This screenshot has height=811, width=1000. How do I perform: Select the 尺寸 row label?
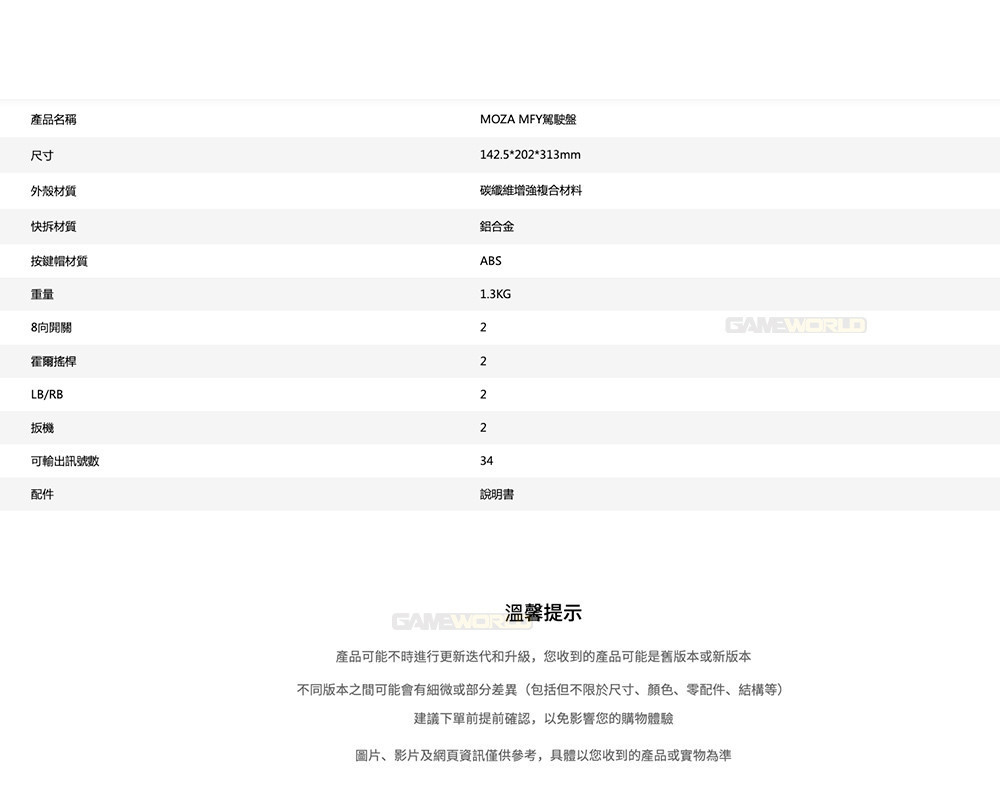42,155
